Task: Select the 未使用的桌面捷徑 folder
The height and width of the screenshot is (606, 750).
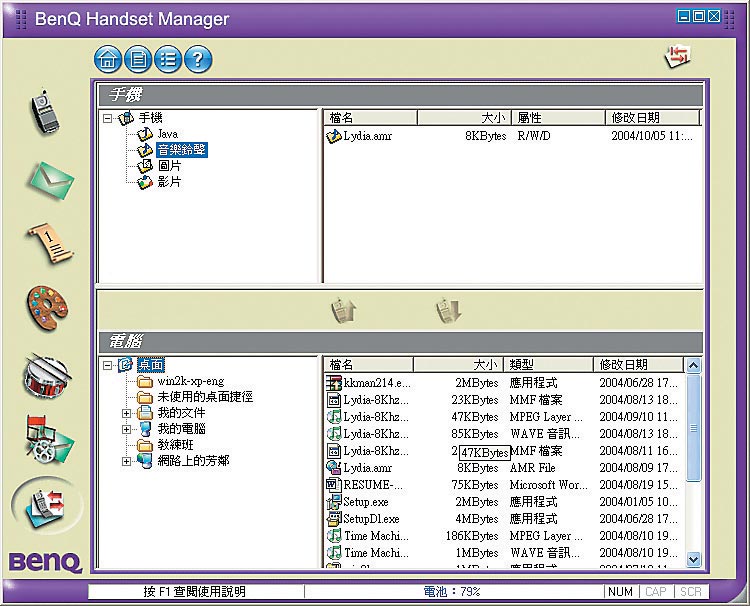Action: (x=205, y=397)
